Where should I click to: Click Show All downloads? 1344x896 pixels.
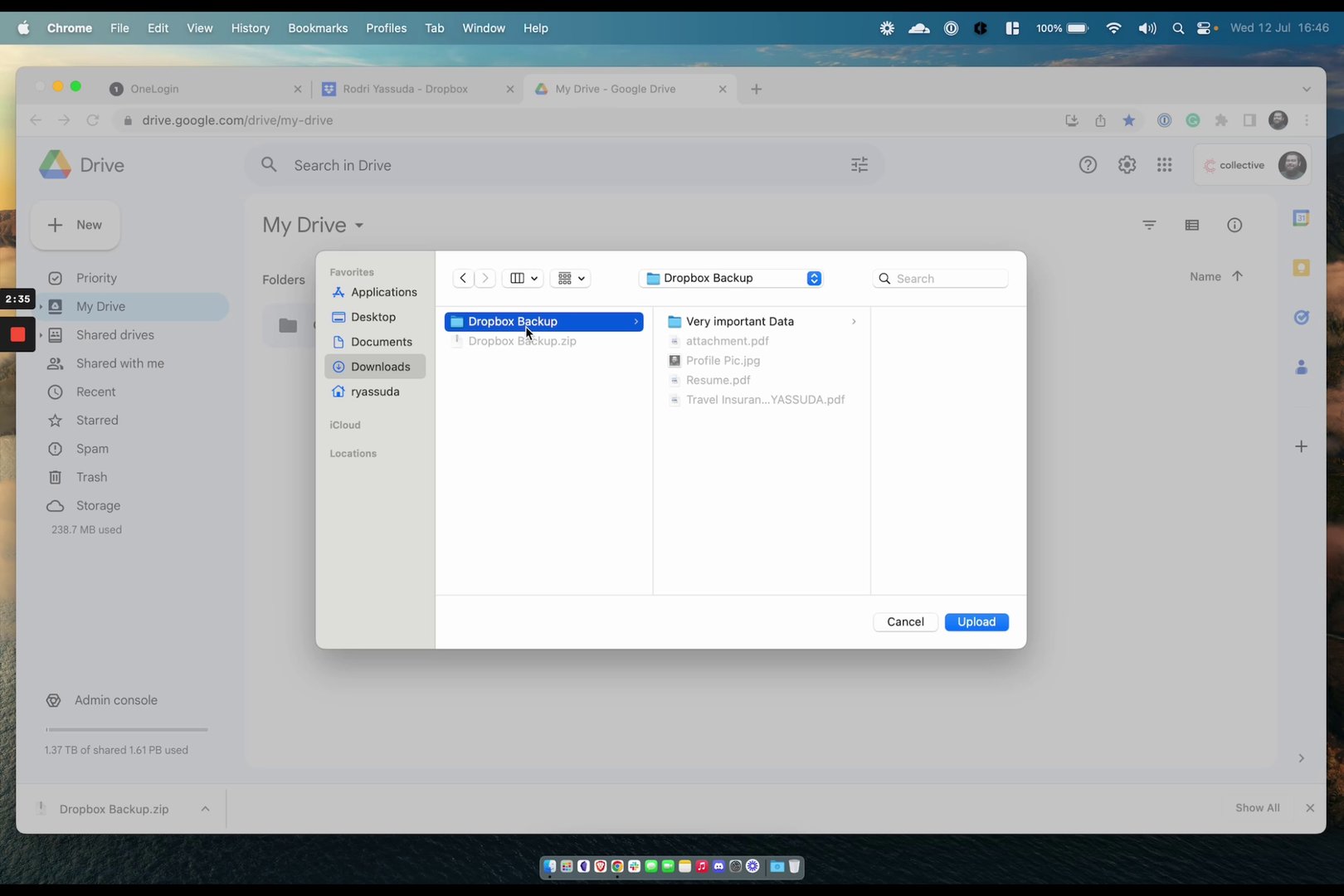tap(1257, 808)
